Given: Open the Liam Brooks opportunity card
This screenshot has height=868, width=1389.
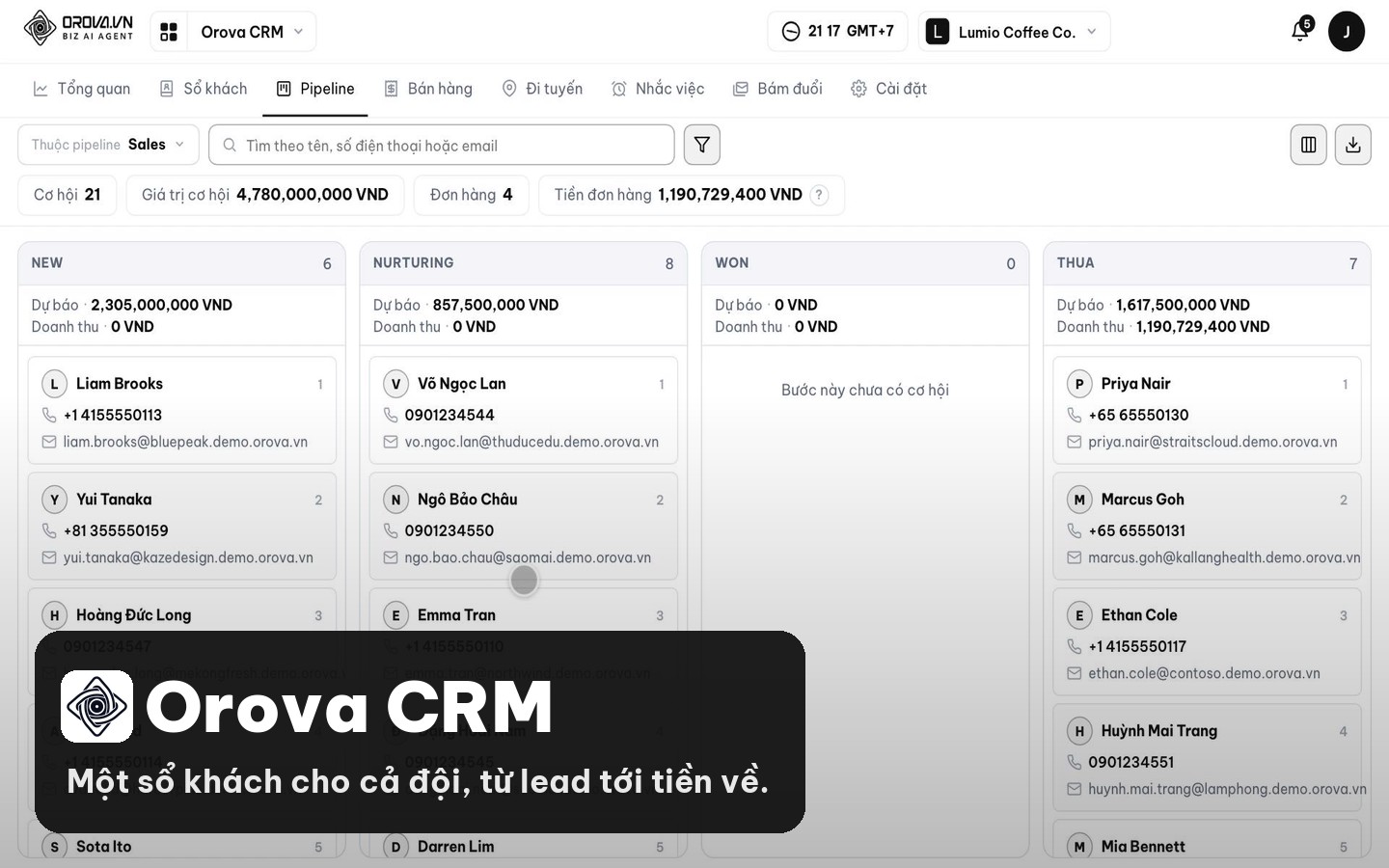Looking at the screenshot, I should 182,410.
